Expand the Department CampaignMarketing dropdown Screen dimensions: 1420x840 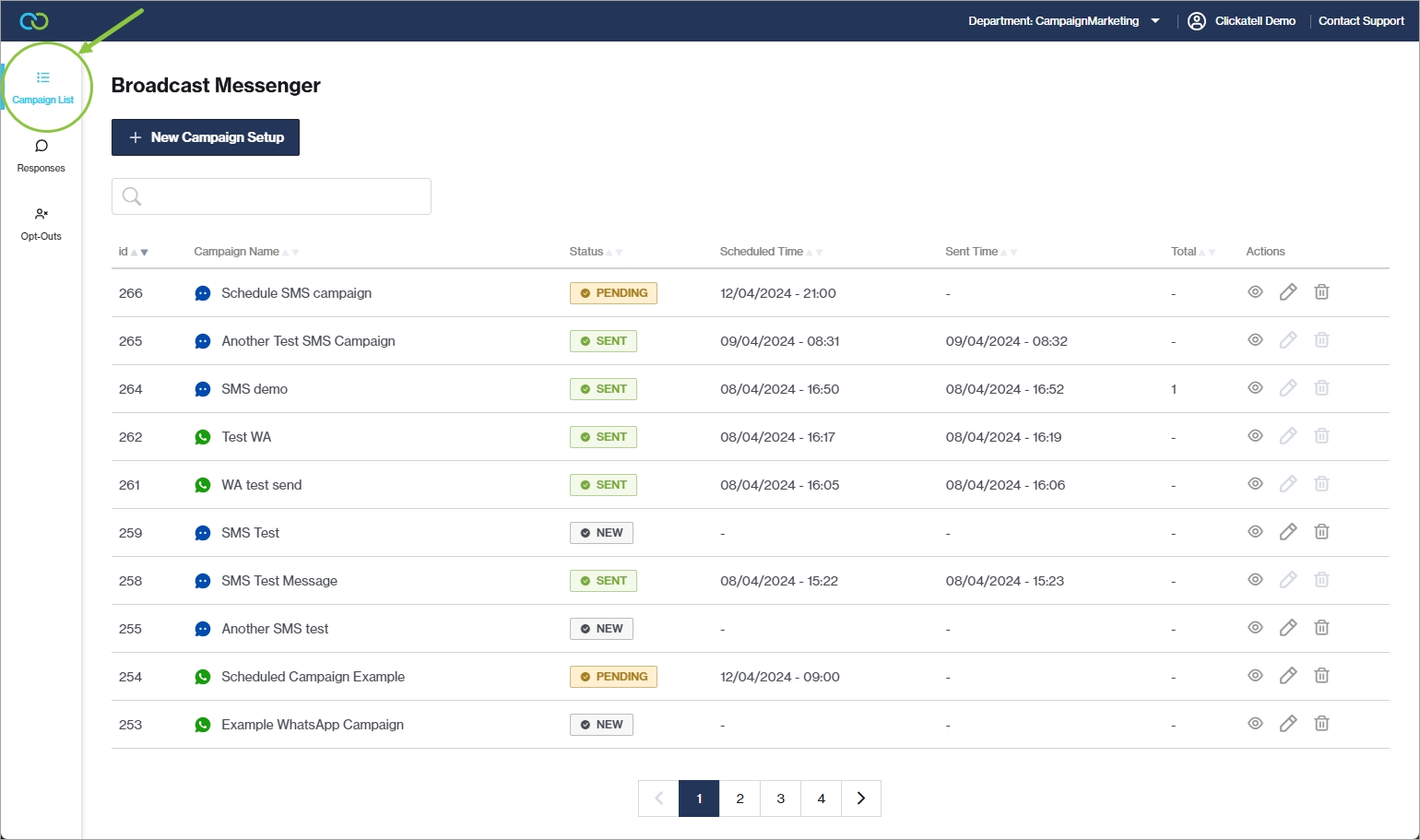[1155, 21]
